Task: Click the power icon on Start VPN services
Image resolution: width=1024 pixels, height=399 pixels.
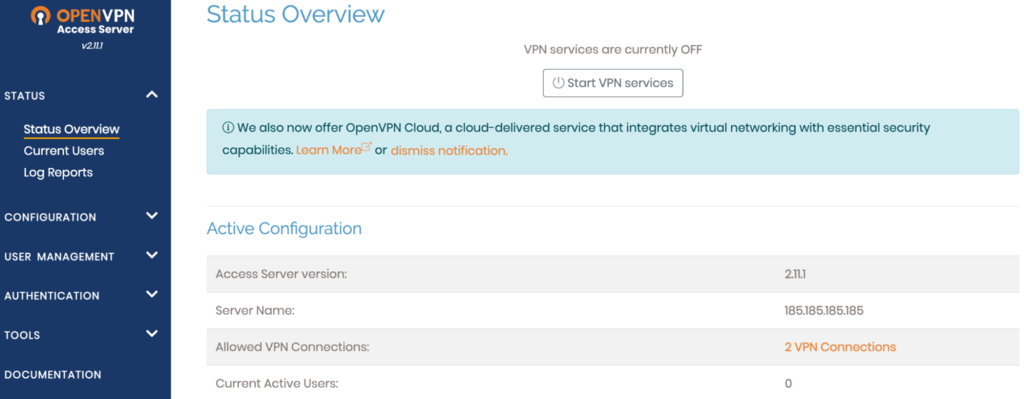Action: [558, 83]
